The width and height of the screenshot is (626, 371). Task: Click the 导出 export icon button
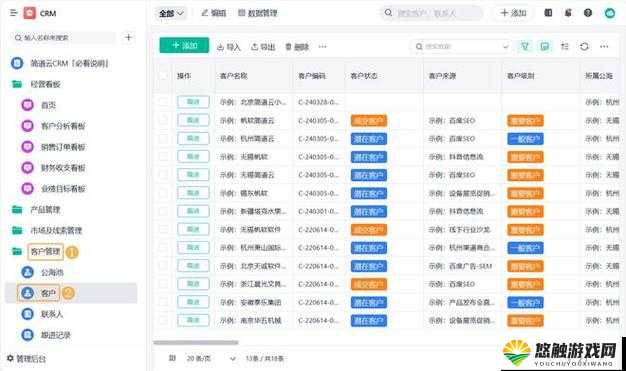263,47
